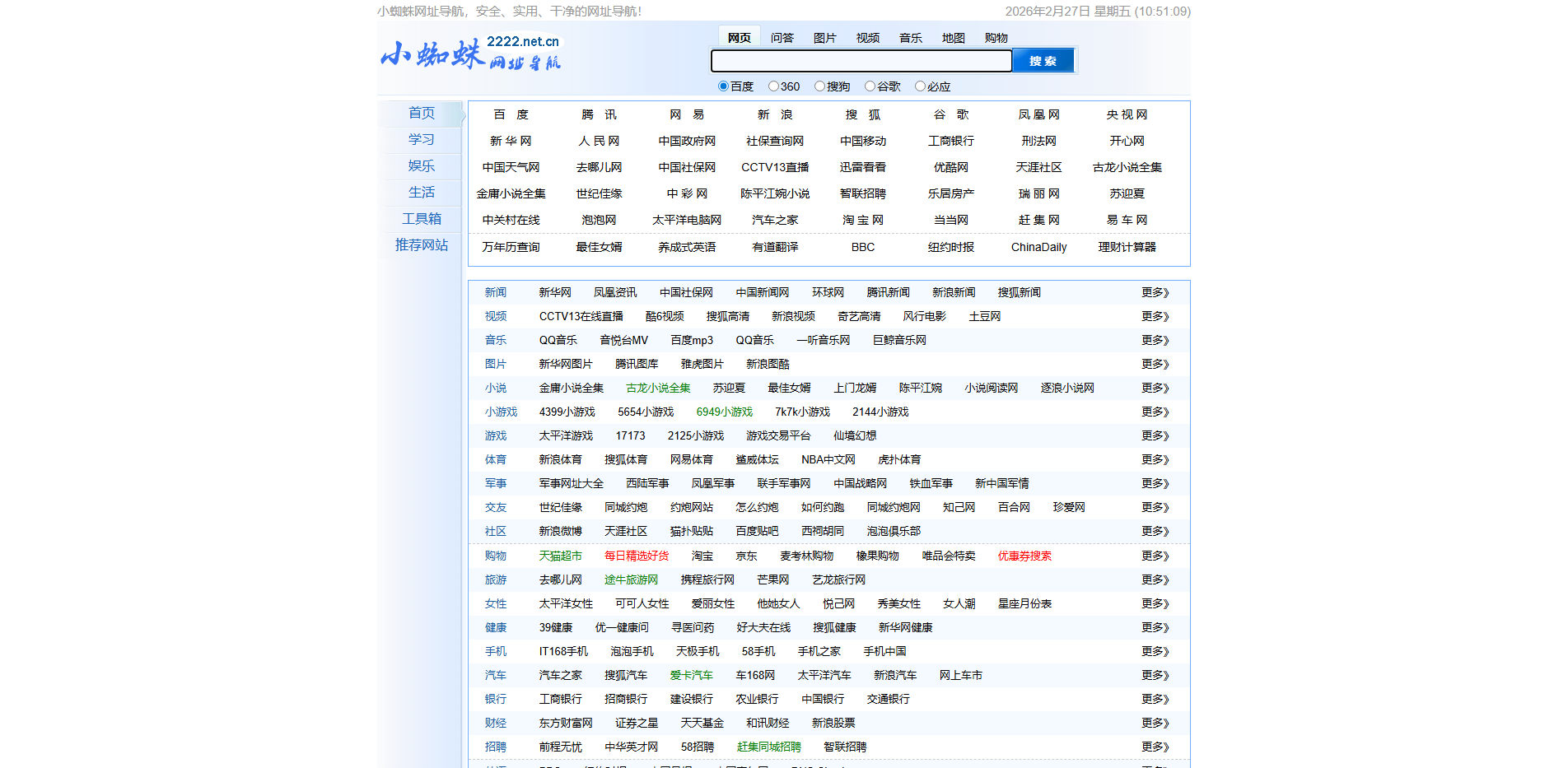Open CCTV13在线直播 video link
The width and height of the screenshot is (1568, 768).
tap(581, 316)
